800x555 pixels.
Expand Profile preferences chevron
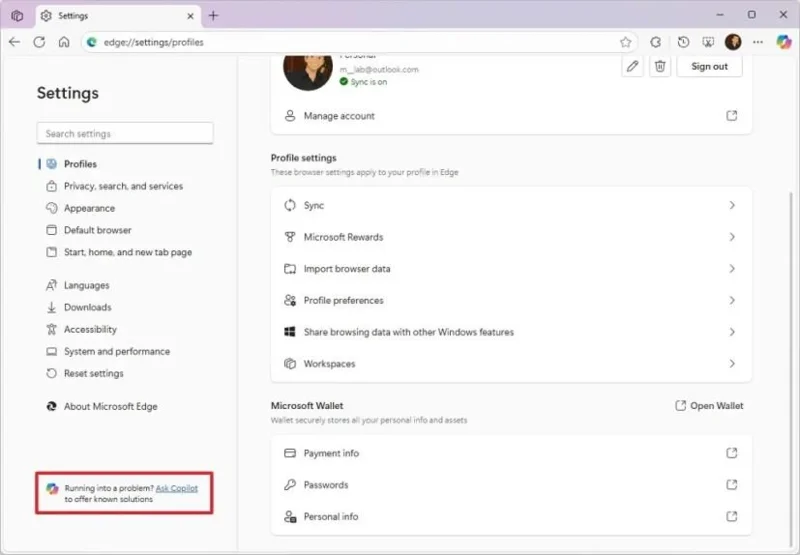732,300
